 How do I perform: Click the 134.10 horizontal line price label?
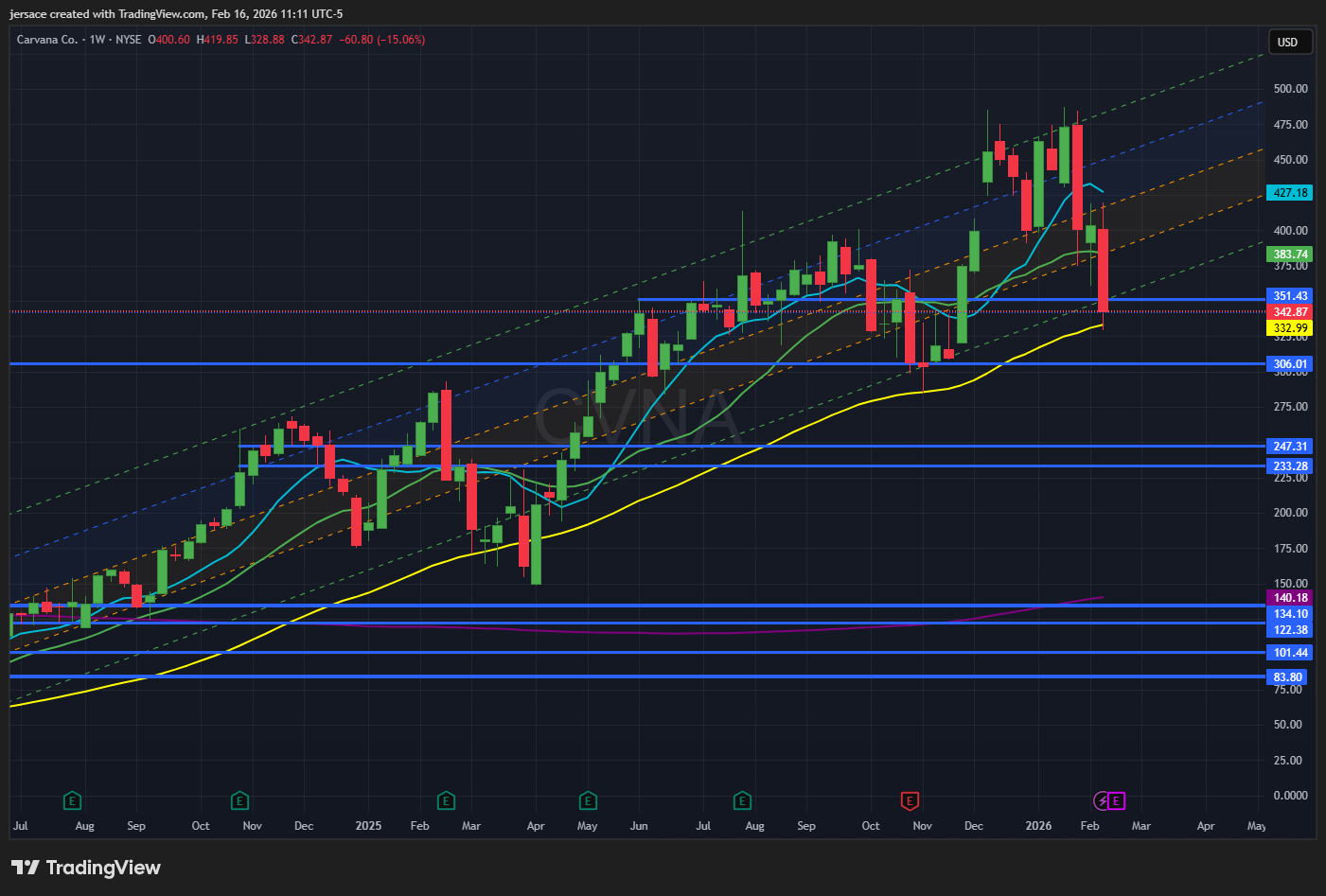pos(1290,614)
